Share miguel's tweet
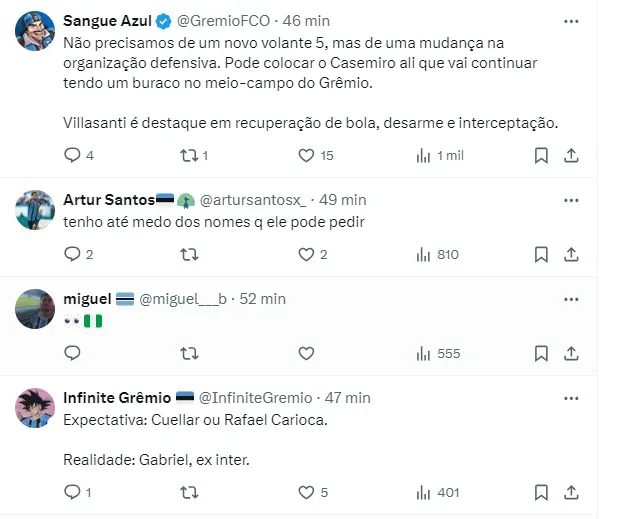This screenshot has height=519, width=621. [x=571, y=353]
